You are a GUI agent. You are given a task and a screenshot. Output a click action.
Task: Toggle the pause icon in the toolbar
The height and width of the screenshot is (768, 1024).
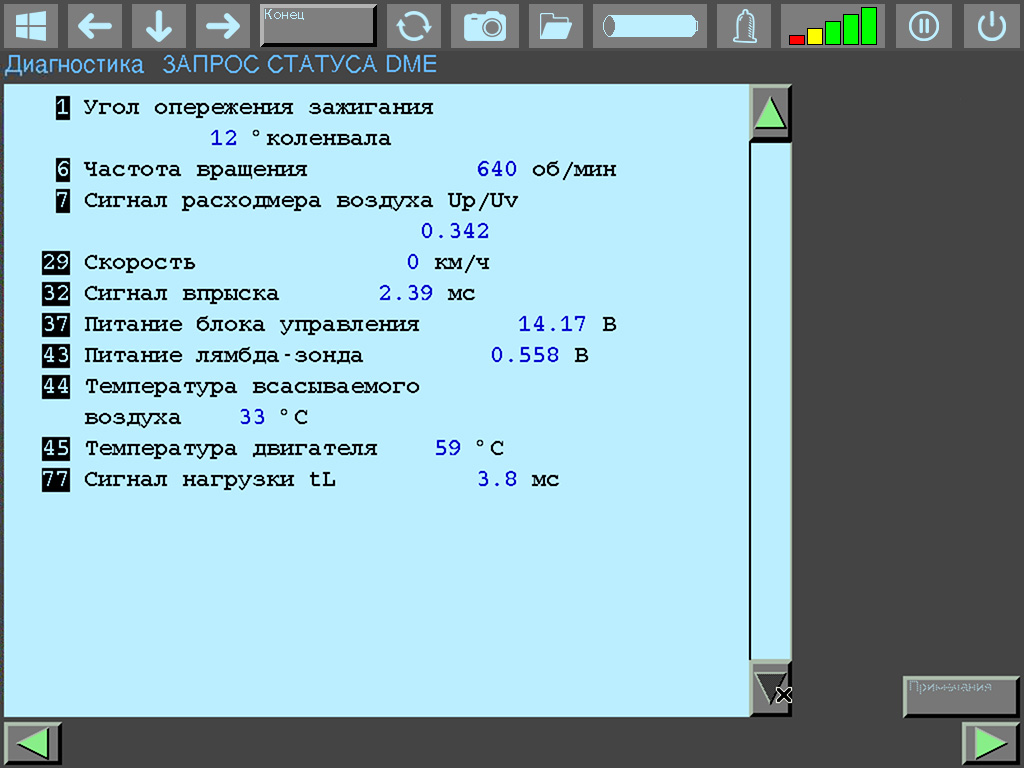(923, 26)
